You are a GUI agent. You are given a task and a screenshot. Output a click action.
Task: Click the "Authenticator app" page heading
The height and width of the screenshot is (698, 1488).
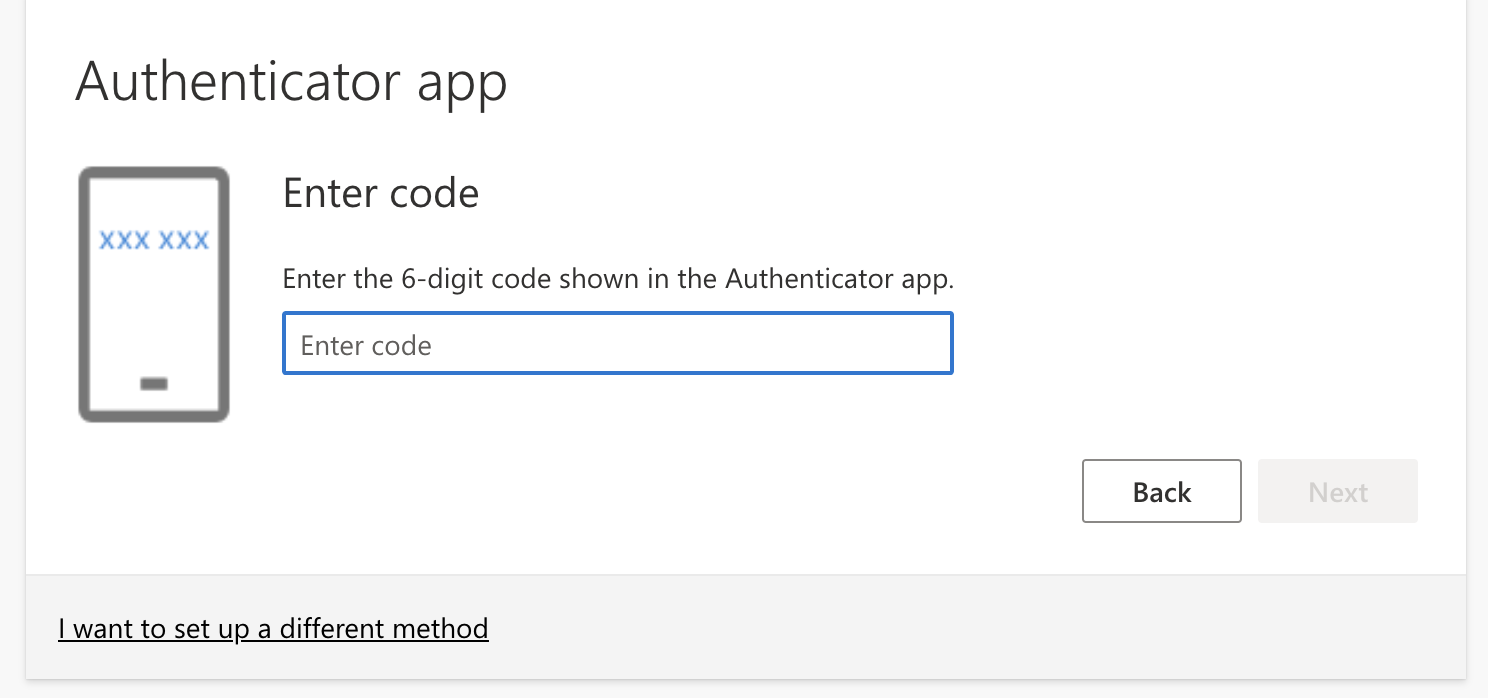[x=291, y=81]
